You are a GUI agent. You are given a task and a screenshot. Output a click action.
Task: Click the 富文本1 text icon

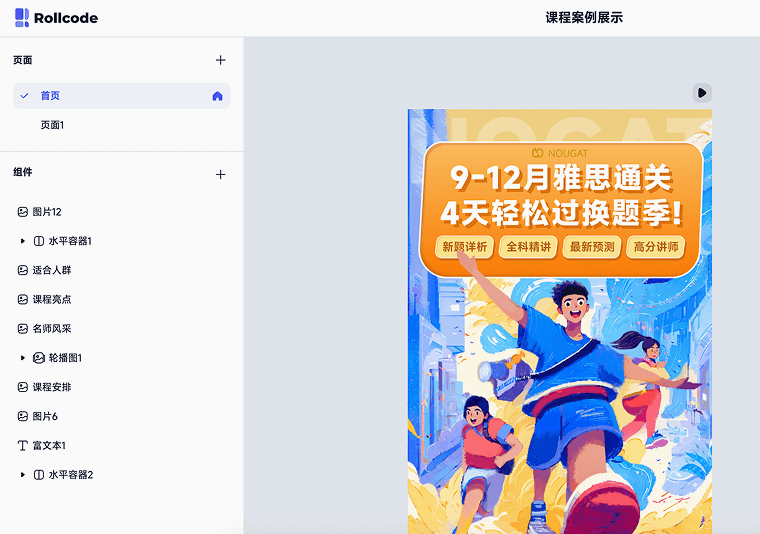coord(23,445)
